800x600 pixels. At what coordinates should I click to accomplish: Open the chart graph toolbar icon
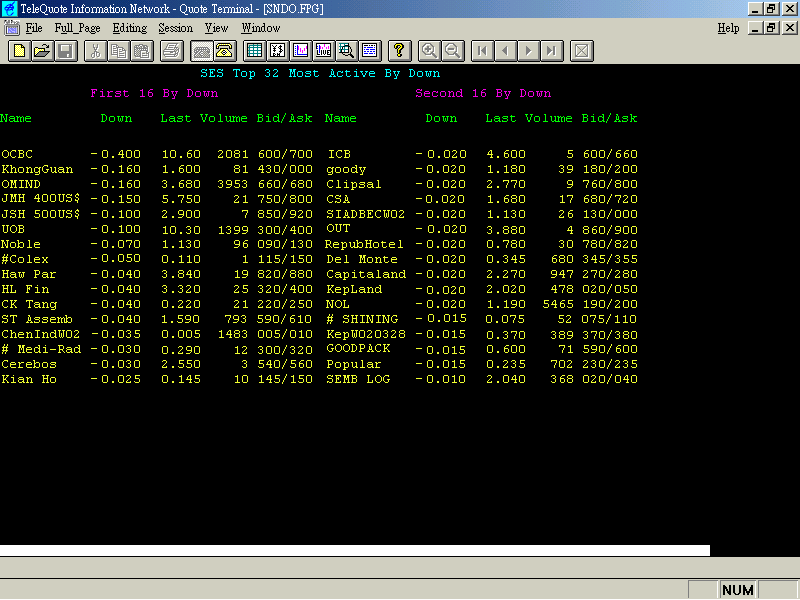301,51
